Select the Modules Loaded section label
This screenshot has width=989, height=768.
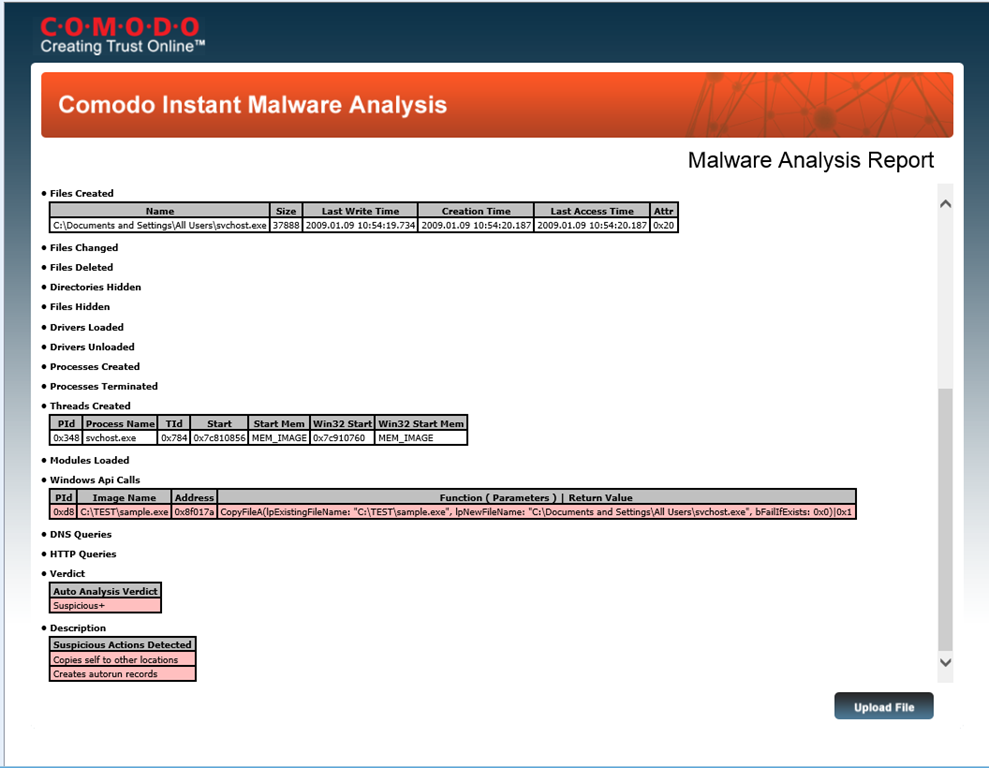[x=90, y=460]
